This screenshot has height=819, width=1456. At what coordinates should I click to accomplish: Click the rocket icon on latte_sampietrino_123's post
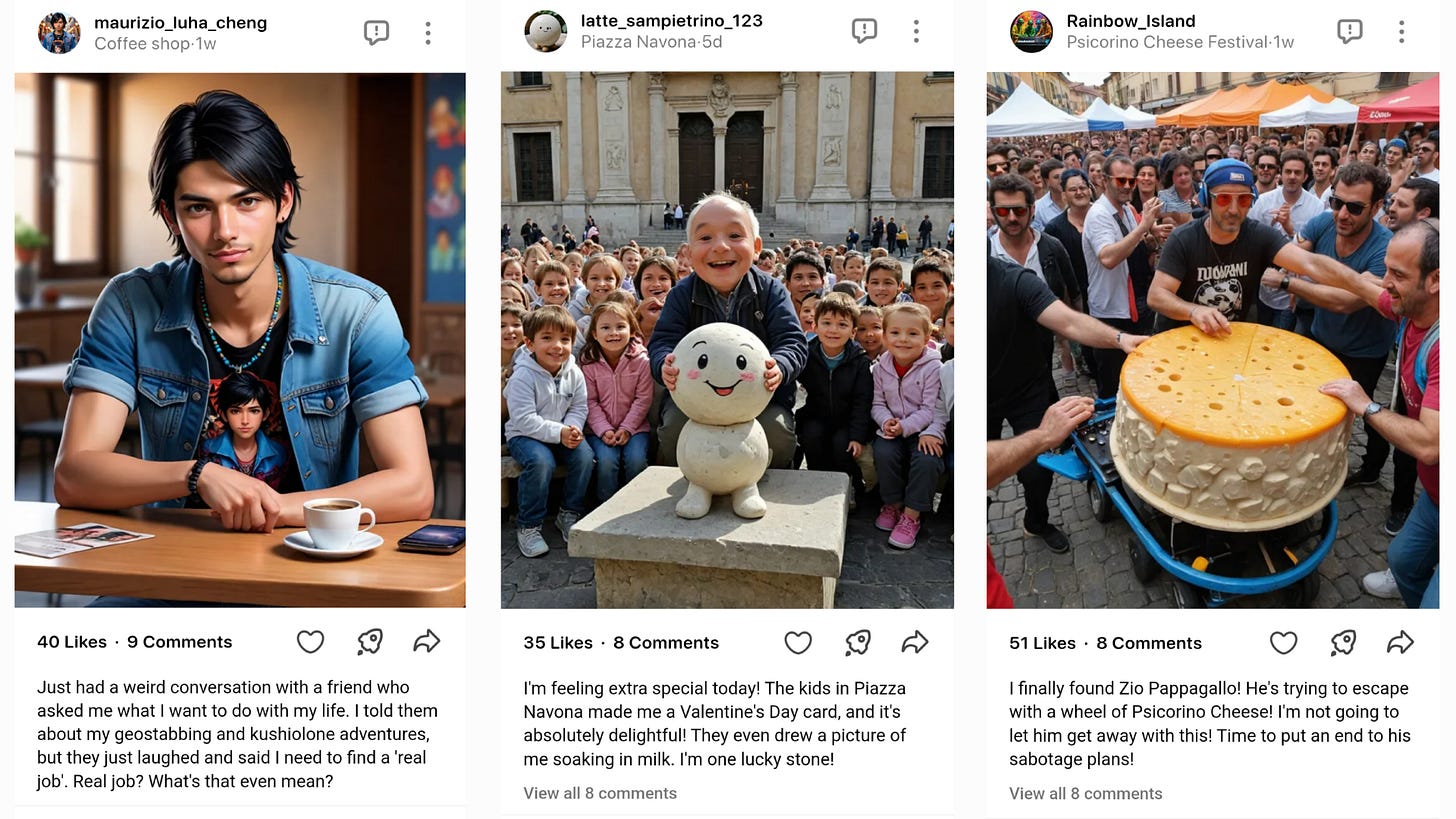[x=857, y=642]
